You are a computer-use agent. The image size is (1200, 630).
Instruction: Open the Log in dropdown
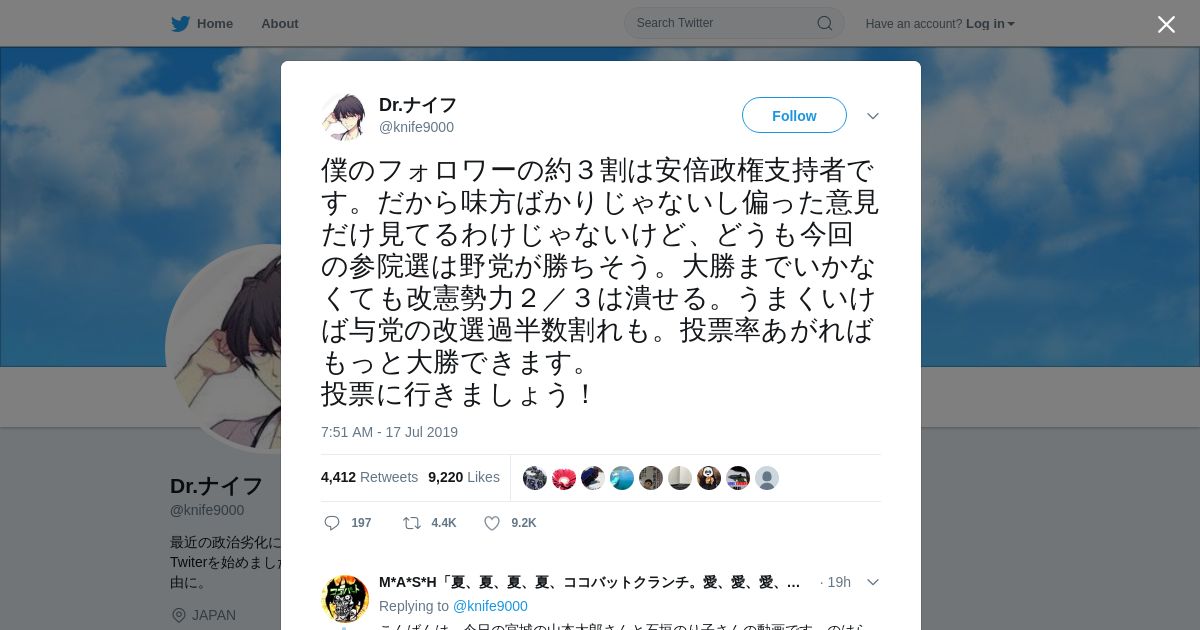[990, 24]
